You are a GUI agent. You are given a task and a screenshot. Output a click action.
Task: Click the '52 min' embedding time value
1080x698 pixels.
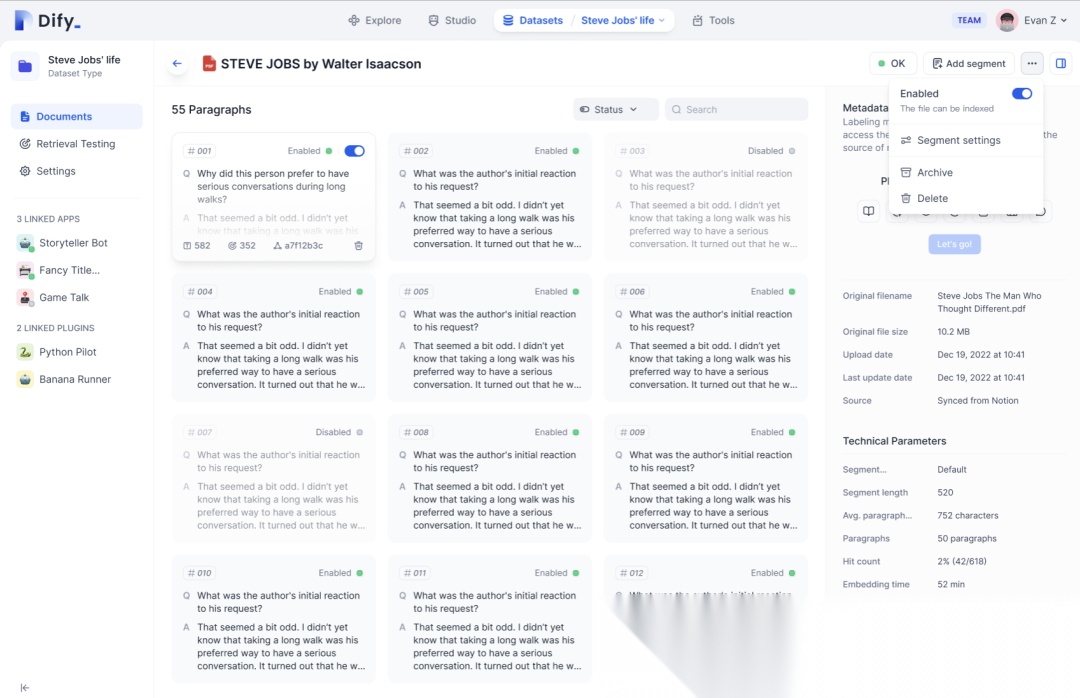click(x=951, y=584)
